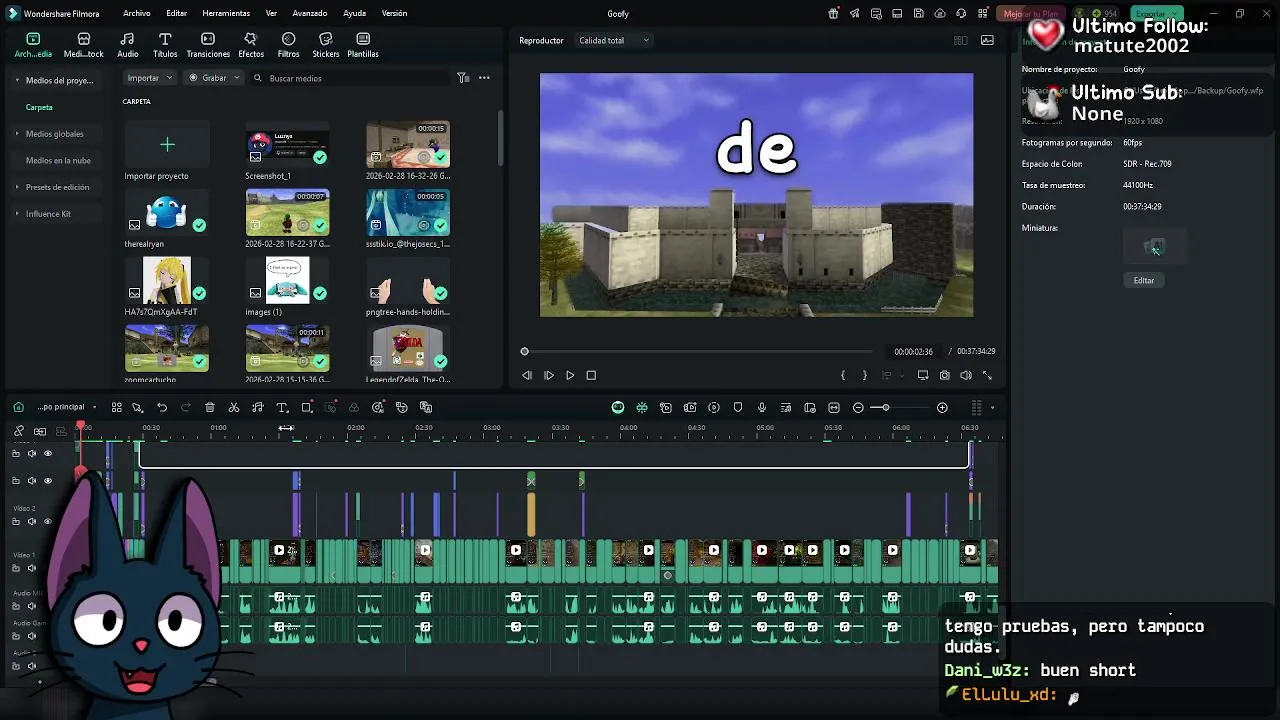Add a marker with the shield icon
Image resolution: width=1280 pixels, height=720 pixels.
point(738,407)
